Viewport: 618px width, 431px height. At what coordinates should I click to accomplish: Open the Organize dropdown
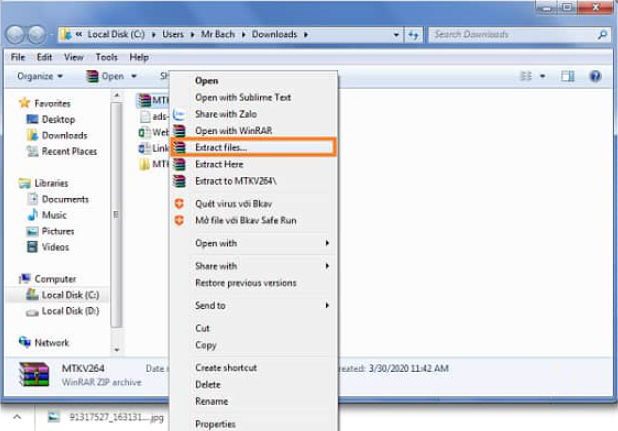[x=40, y=76]
